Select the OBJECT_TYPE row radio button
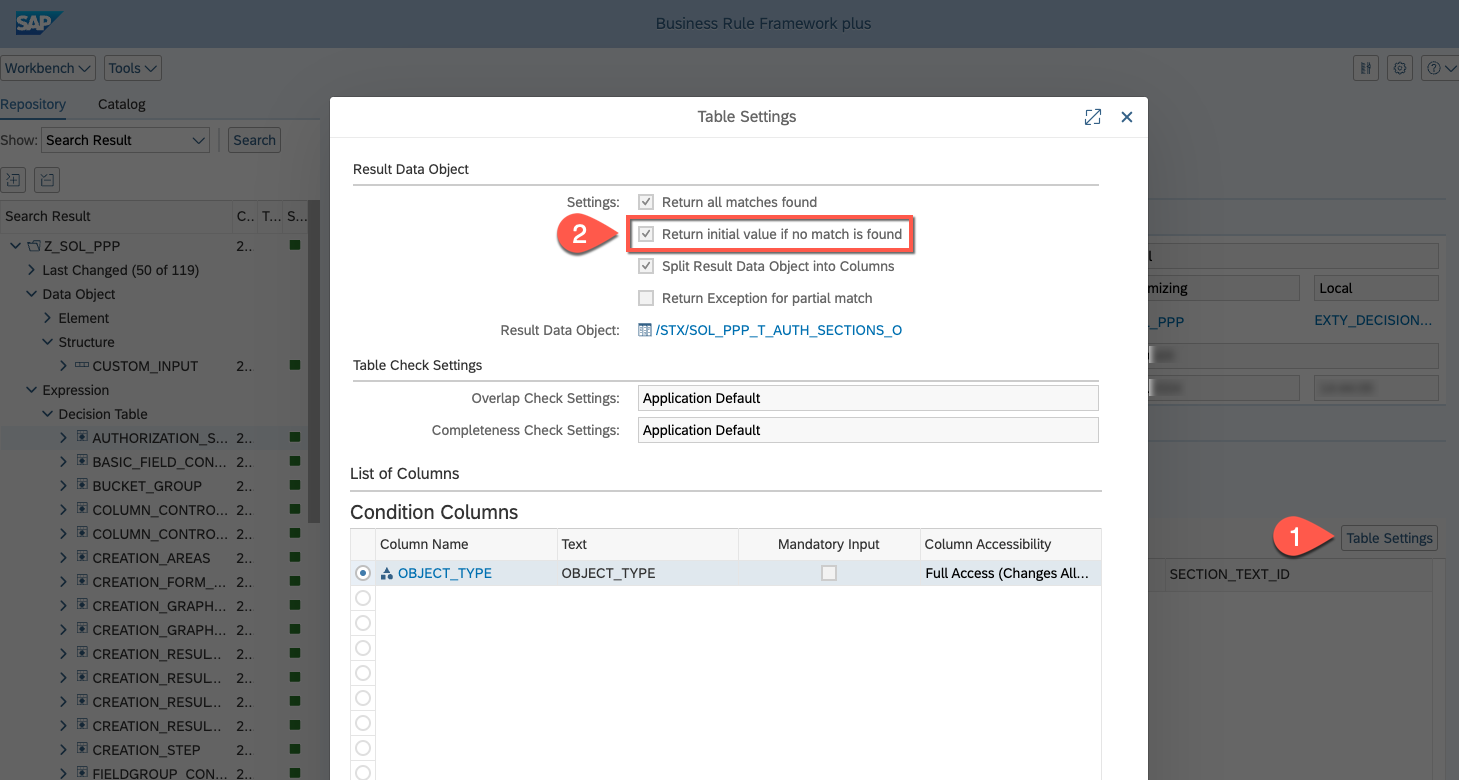The image size is (1459, 780). point(363,573)
